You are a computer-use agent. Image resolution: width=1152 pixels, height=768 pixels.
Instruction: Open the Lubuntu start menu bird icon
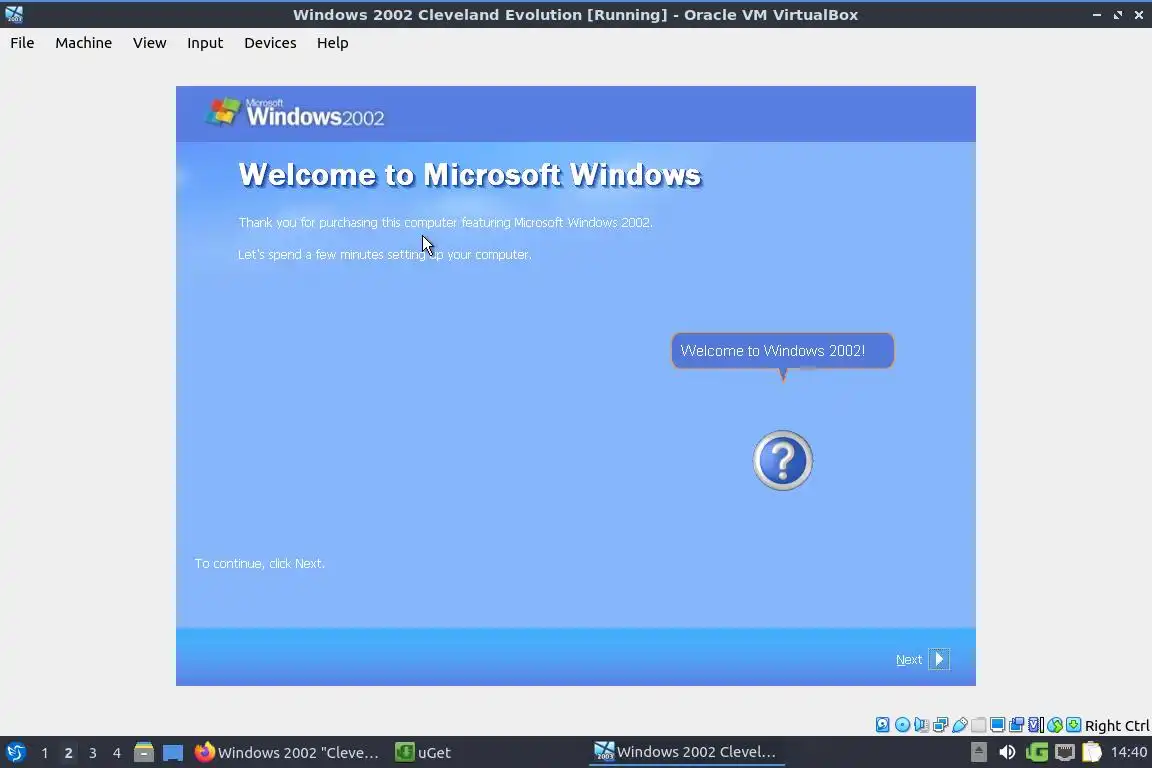point(15,753)
